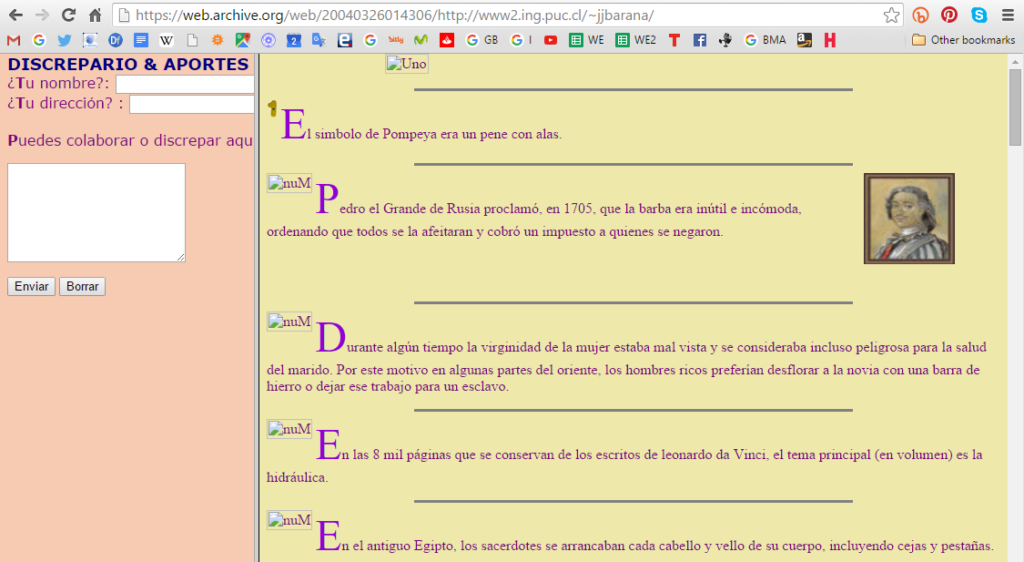Open the Google Docs bookmark

coord(141,40)
